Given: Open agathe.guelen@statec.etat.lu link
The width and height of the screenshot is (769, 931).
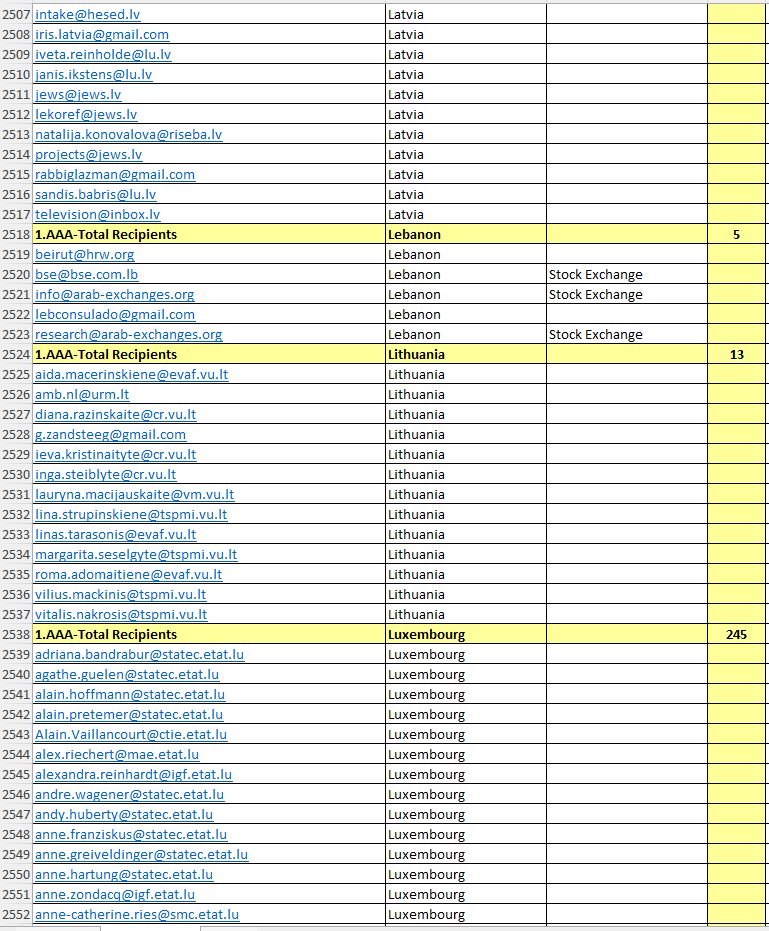Looking at the screenshot, I should pyautogui.click(x=127, y=674).
